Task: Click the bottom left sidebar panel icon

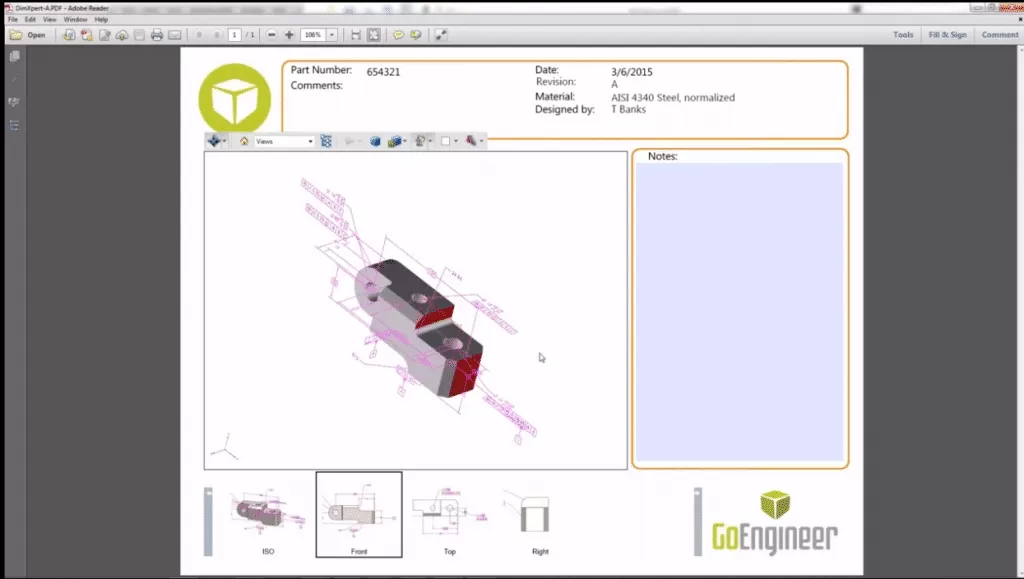Action: [x=14, y=125]
